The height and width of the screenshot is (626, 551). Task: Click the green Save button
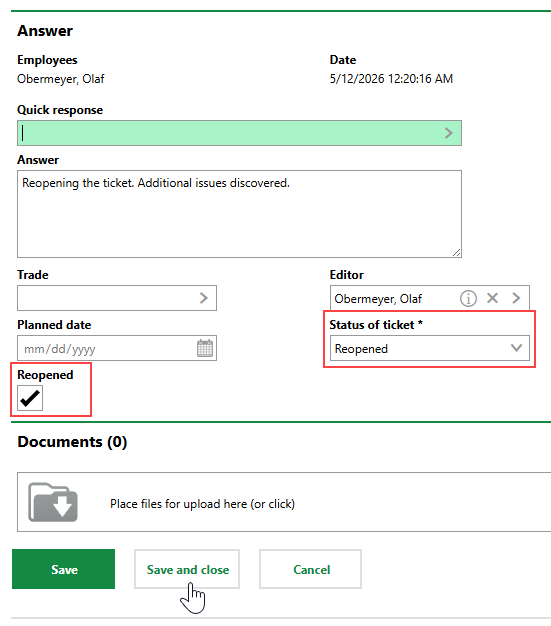coord(63,569)
